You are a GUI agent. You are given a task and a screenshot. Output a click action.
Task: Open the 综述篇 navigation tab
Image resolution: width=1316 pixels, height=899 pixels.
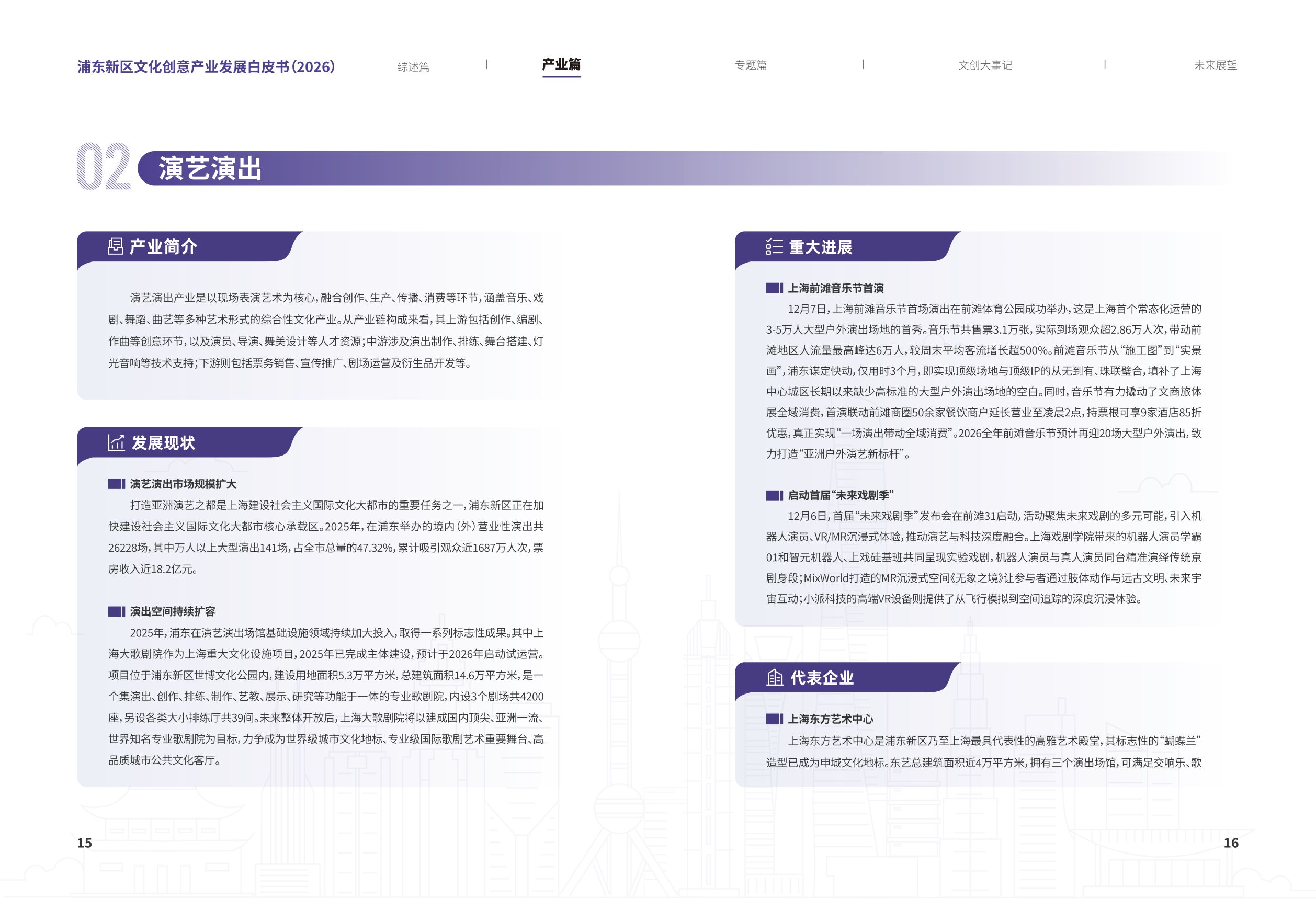click(413, 67)
